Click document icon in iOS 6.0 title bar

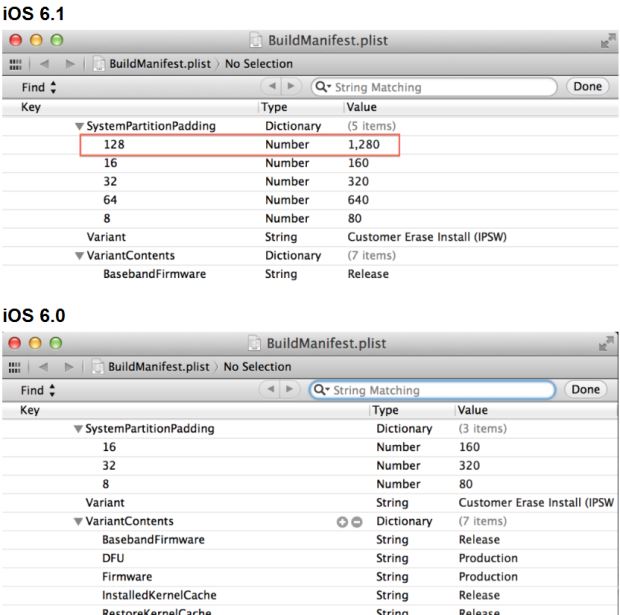point(255,343)
